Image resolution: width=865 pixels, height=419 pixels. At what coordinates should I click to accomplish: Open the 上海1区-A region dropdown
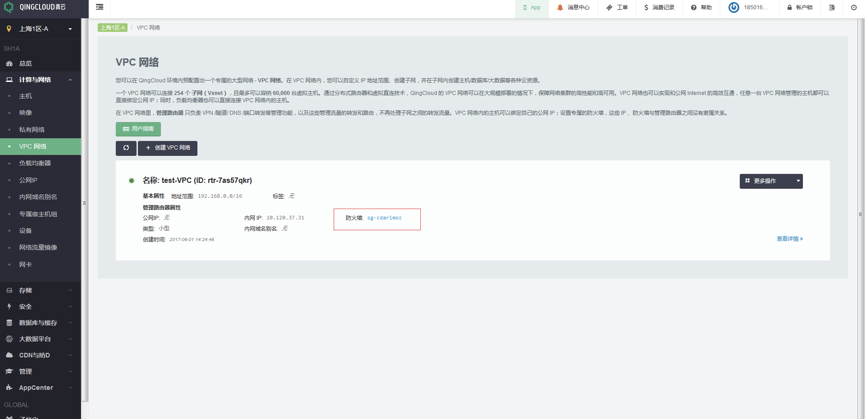coord(40,29)
